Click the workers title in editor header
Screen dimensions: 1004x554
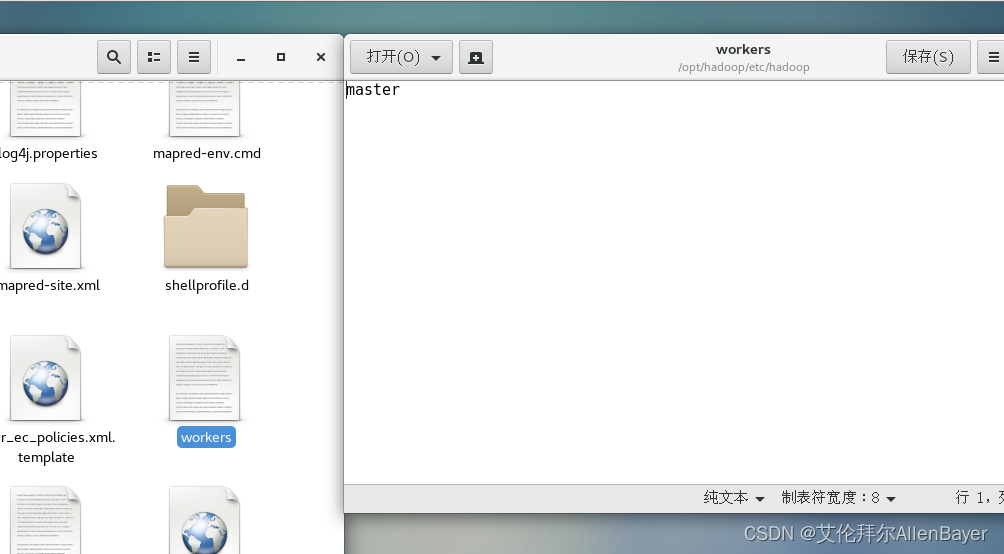pyautogui.click(x=743, y=49)
